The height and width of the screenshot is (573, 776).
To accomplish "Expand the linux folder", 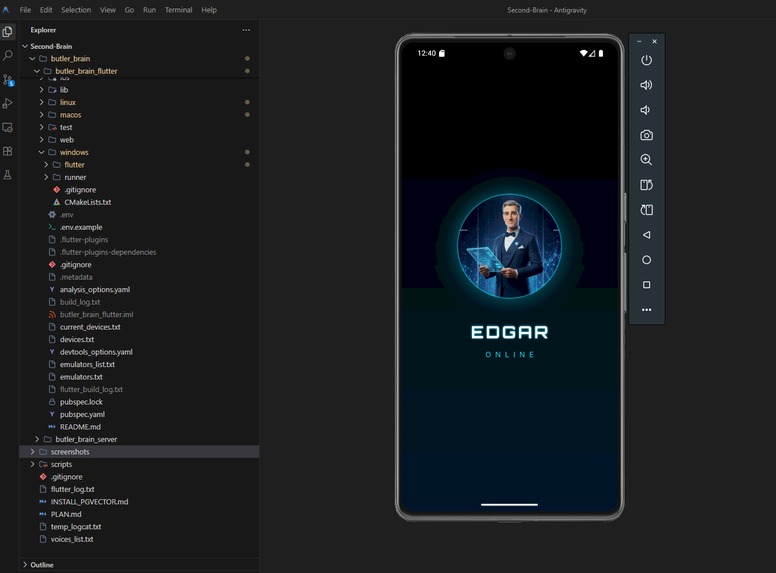I will (x=139, y=102).
